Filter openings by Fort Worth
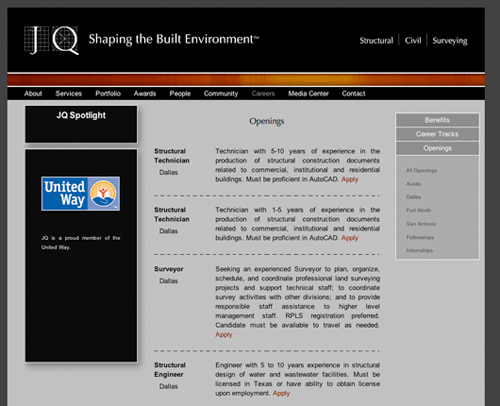 pos(419,210)
